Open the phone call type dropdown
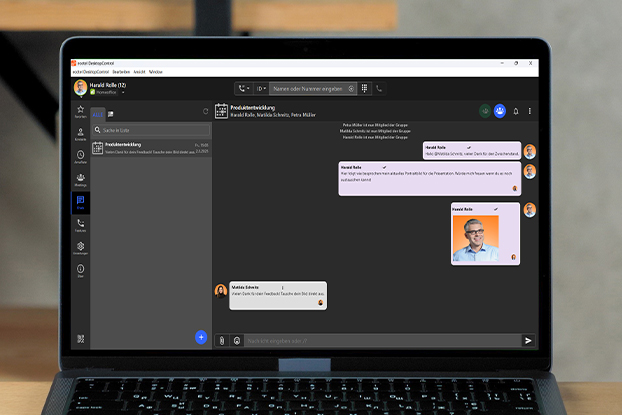Image resolution: width=622 pixels, height=415 pixels. pyautogui.click(x=244, y=88)
